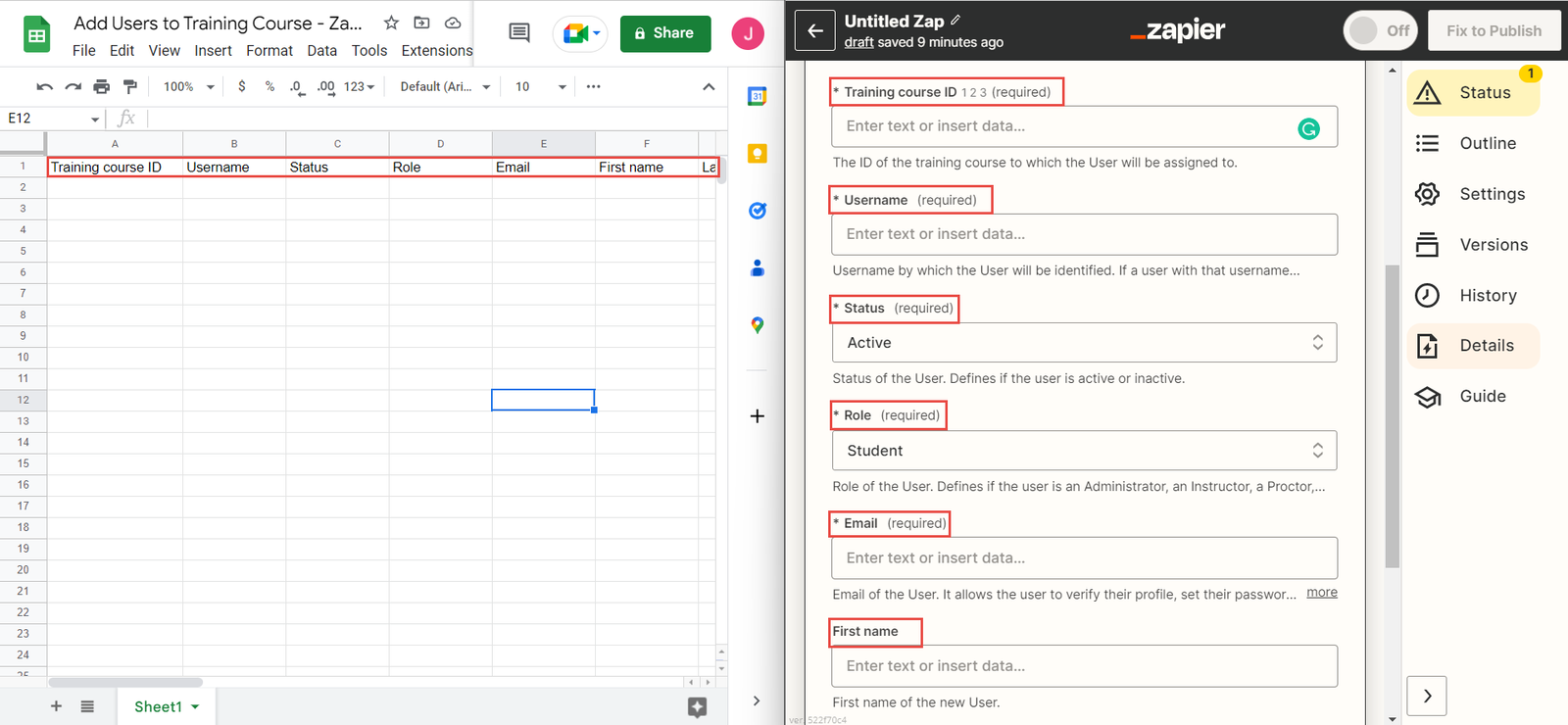Click the 'more' link under Email
This screenshot has height=725, width=1568.
pyautogui.click(x=1321, y=593)
